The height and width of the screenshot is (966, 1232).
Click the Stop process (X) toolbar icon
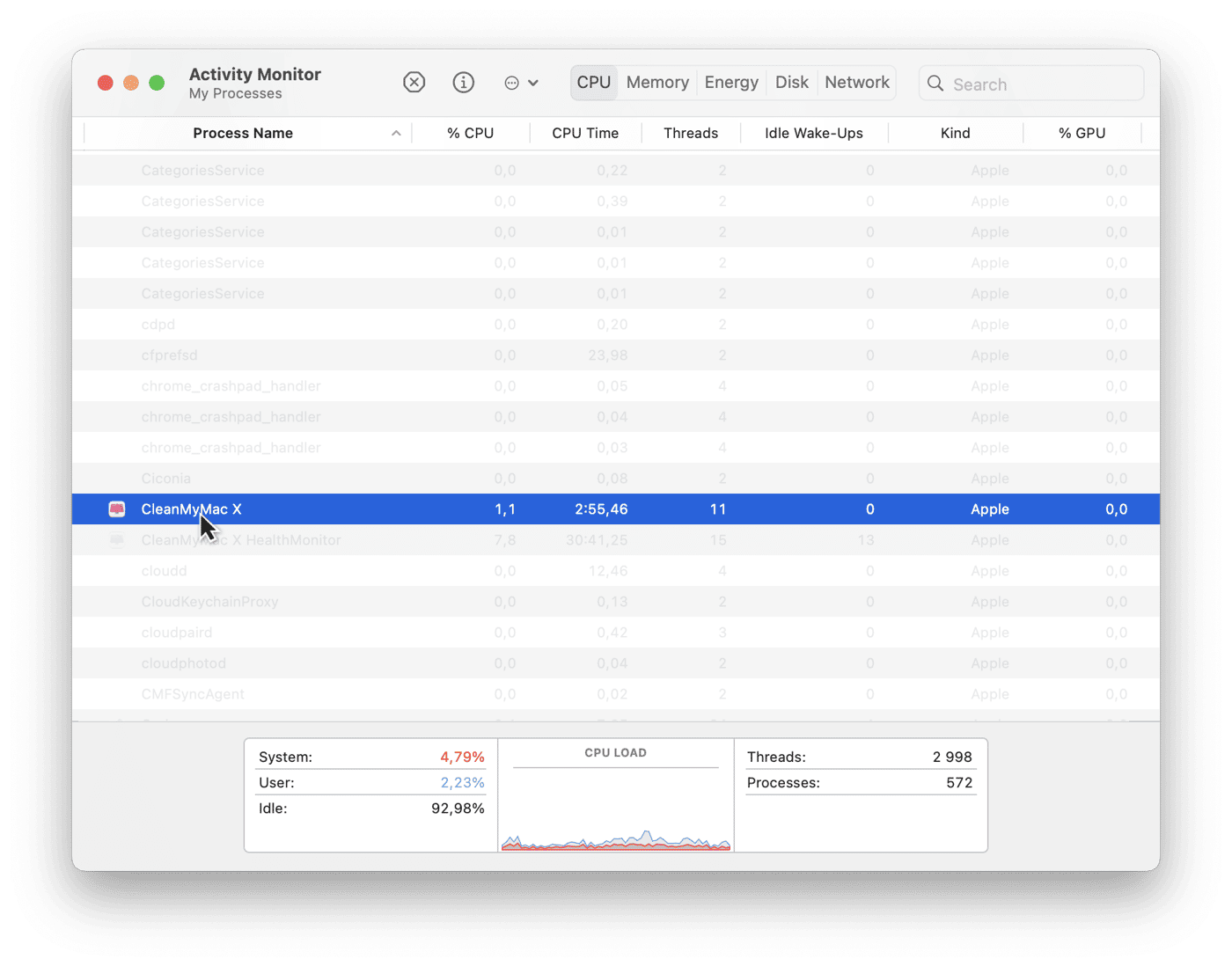point(414,83)
